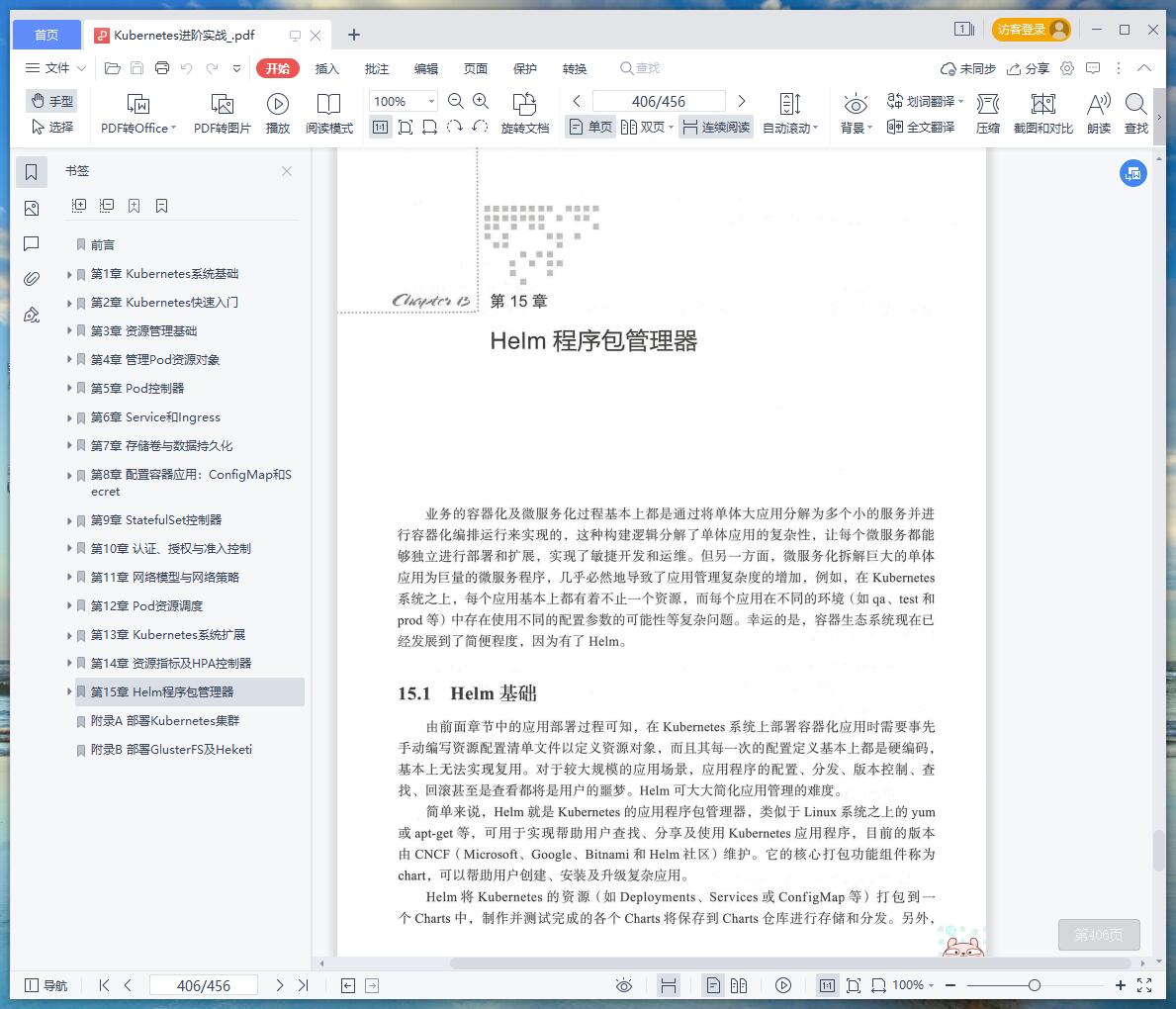Go to the 首页 home tab
The height and width of the screenshot is (1009, 1176).
pyautogui.click(x=46, y=35)
